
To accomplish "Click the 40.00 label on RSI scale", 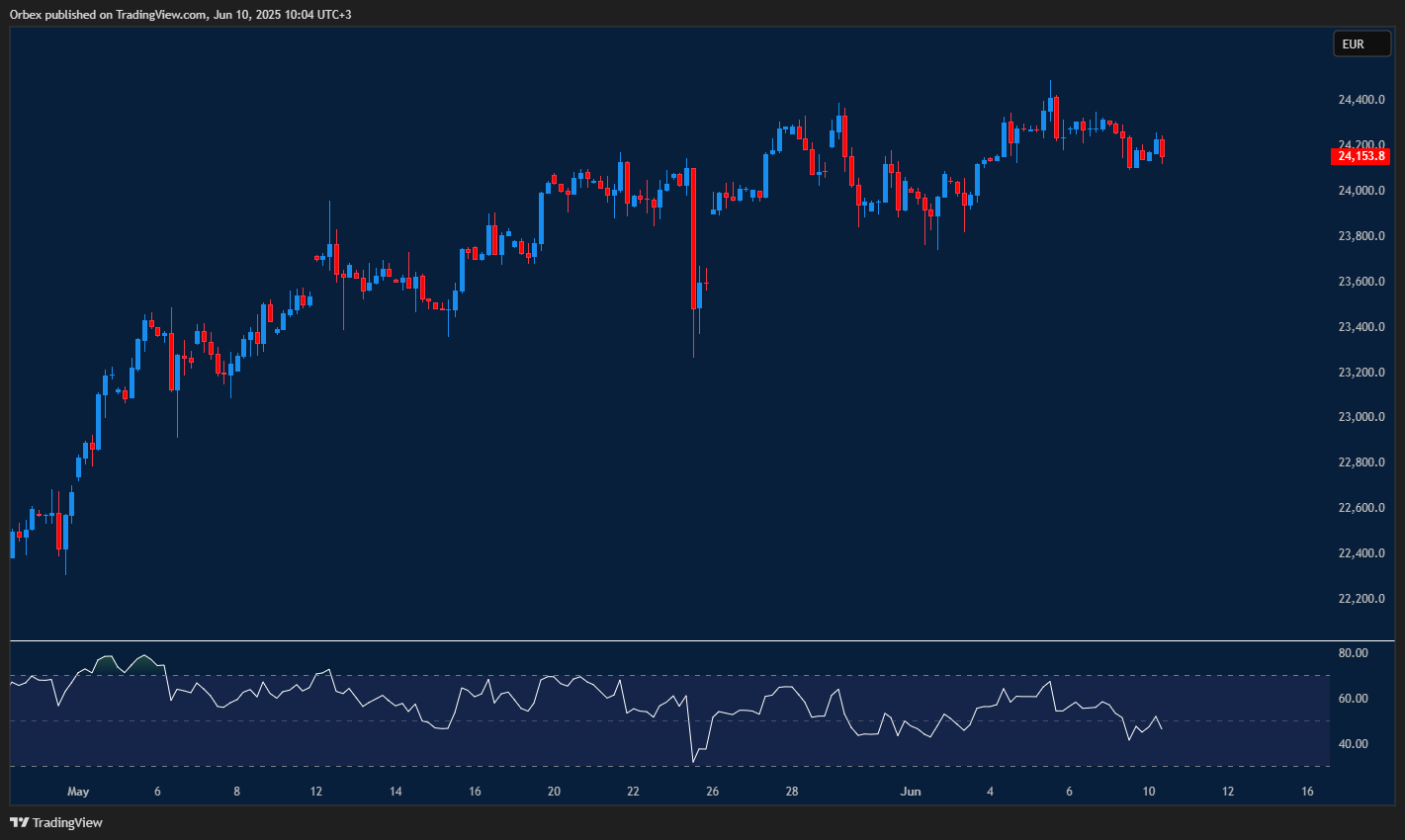I will pos(1353,744).
